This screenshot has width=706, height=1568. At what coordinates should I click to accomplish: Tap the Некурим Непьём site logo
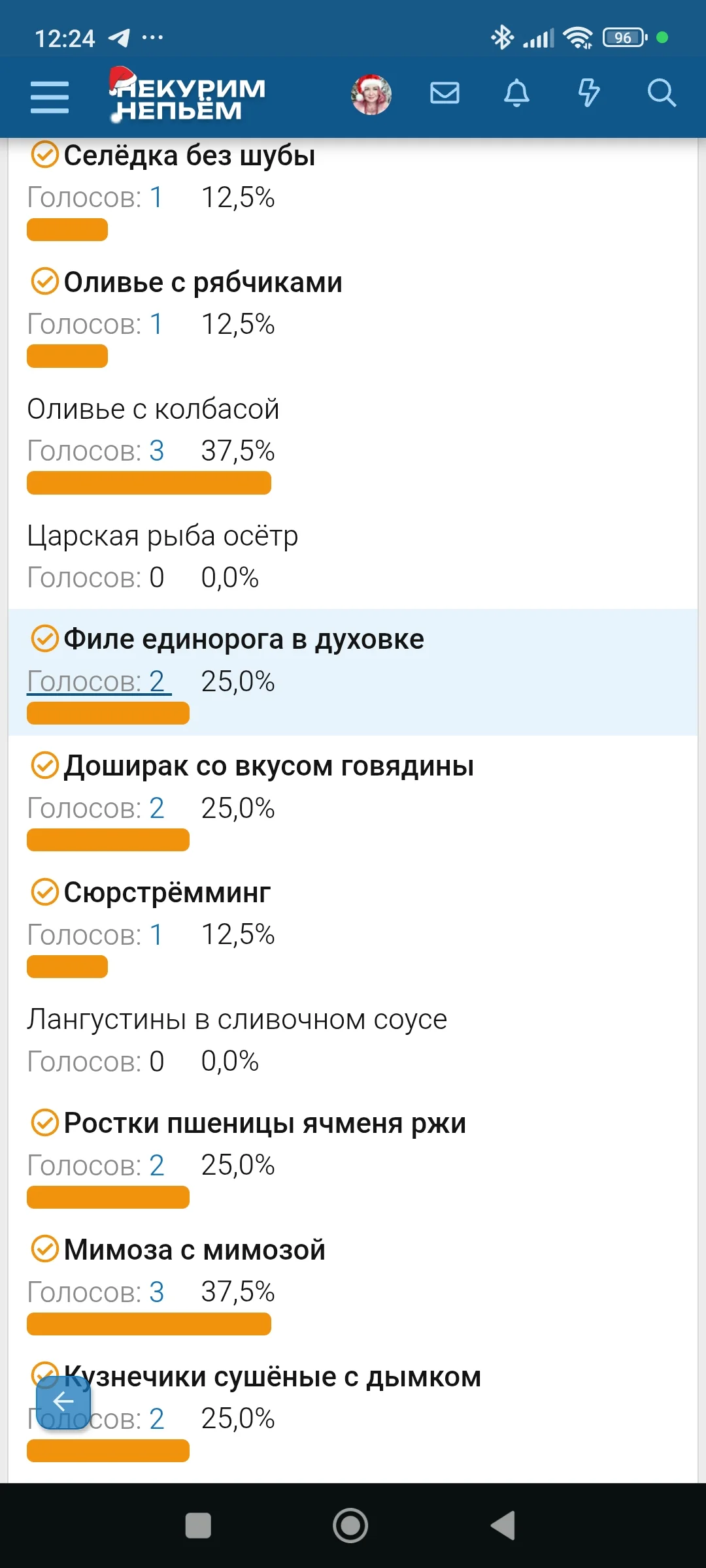point(188,96)
